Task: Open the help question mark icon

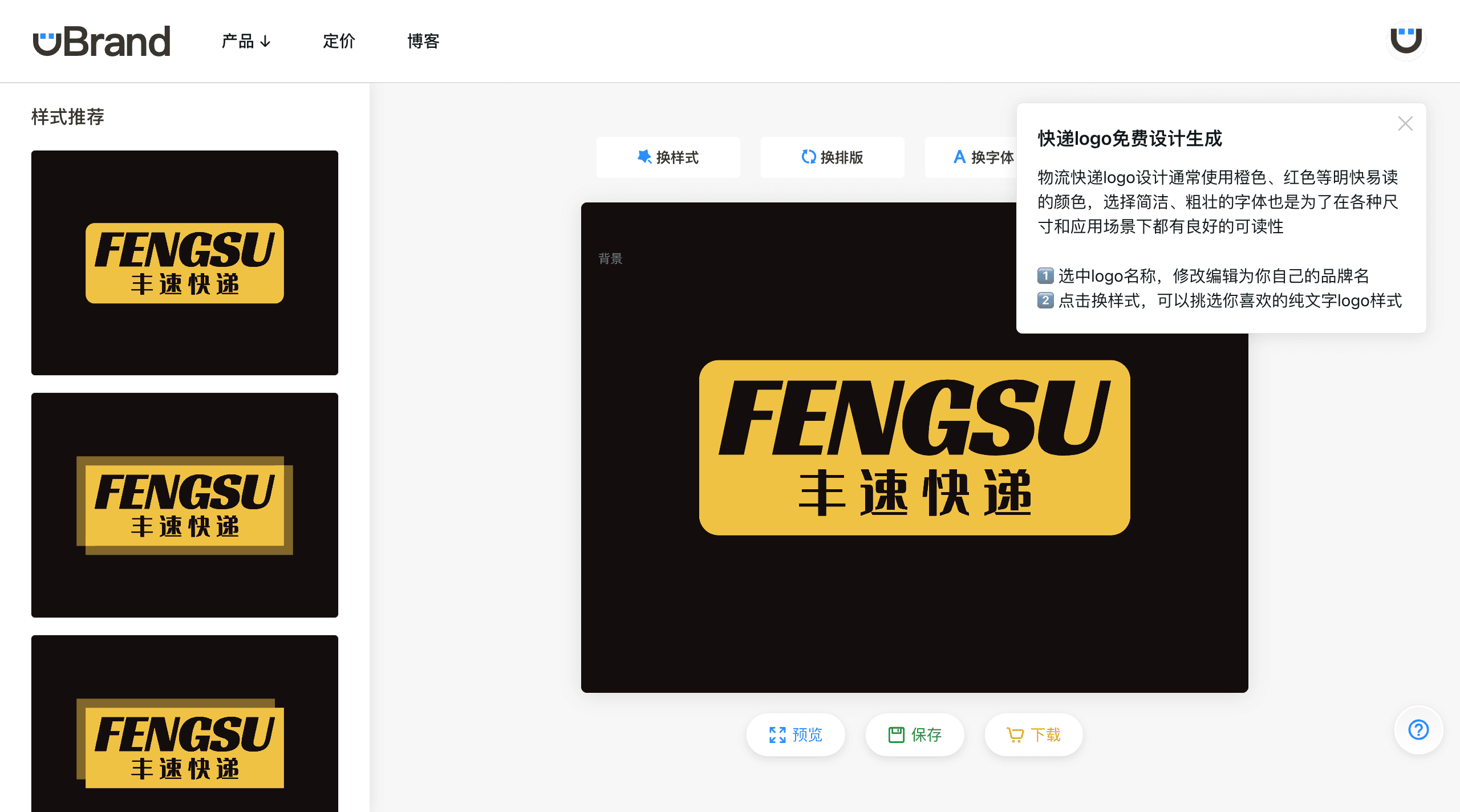Action: click(1418, 730)
